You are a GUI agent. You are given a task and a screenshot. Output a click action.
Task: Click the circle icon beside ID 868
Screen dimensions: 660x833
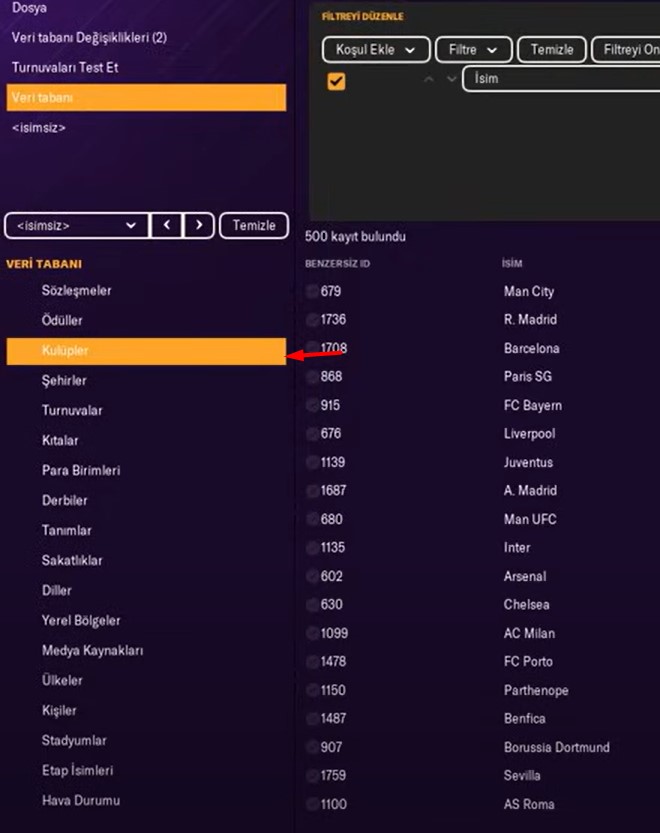[x=313, y=377]
